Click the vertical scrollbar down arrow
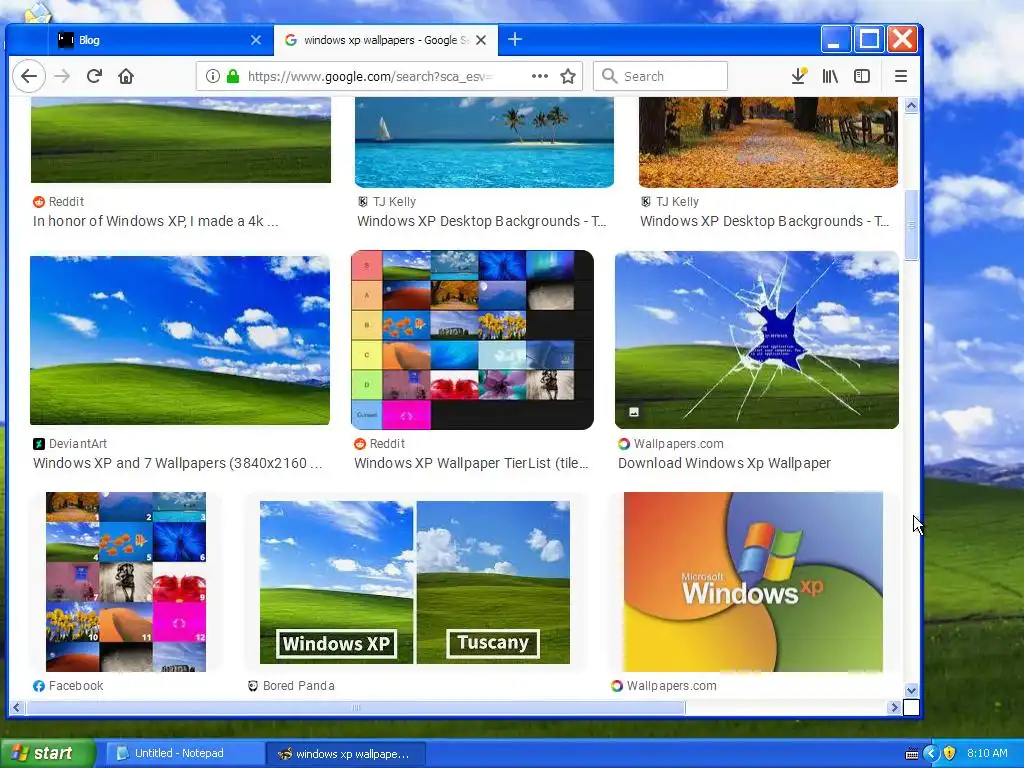 pos(912,690)
